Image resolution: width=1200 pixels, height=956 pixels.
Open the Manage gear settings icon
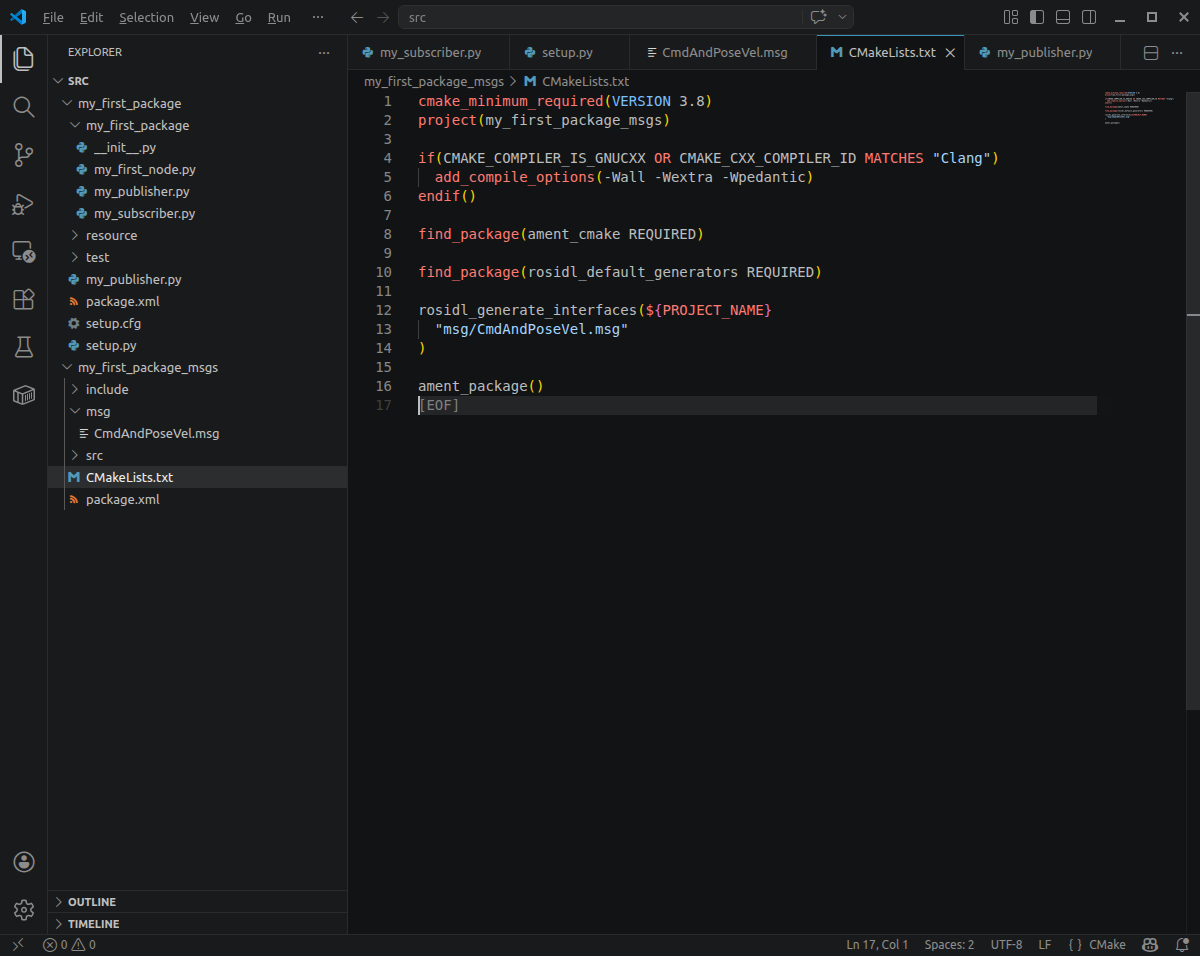coord(24,910)
